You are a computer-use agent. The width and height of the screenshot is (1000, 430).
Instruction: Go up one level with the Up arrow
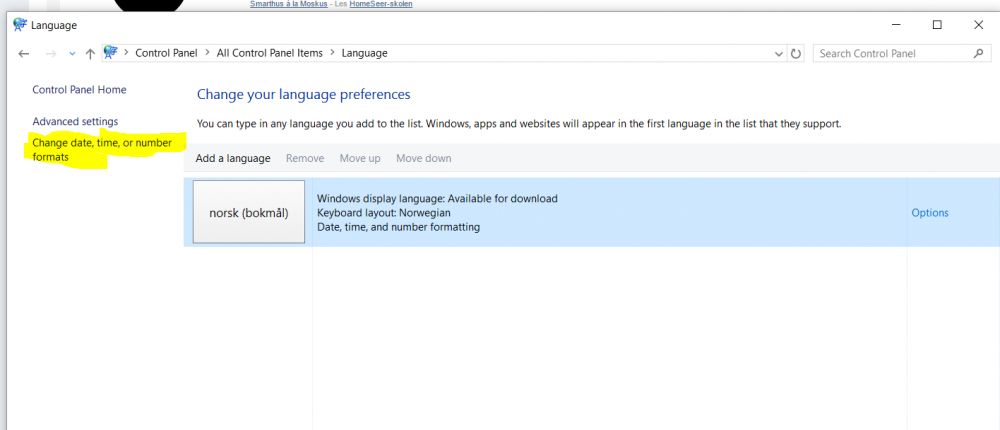90,53
